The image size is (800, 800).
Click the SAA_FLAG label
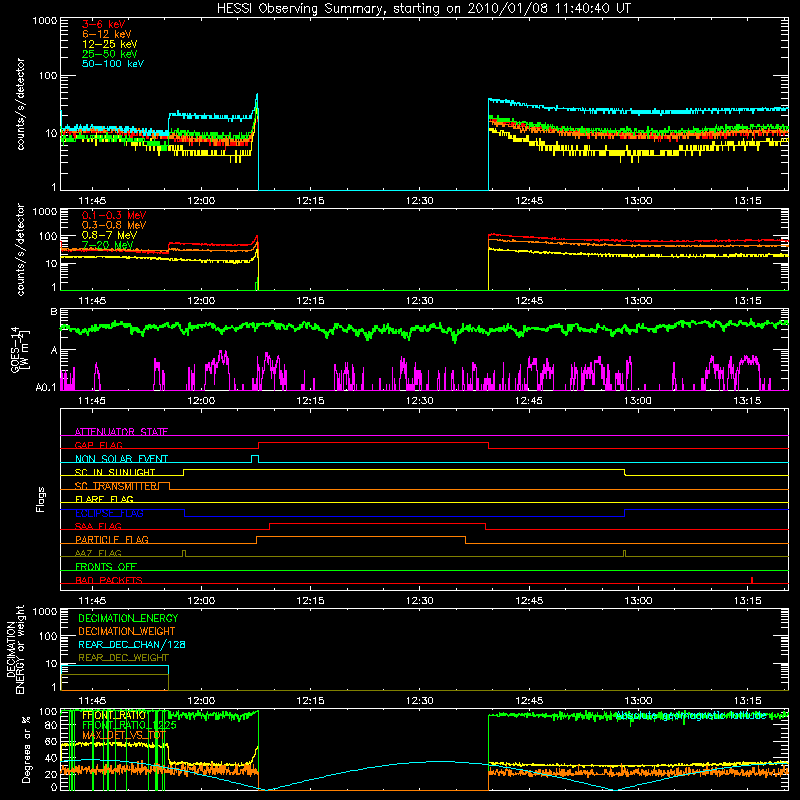click(x=98, y=526)
